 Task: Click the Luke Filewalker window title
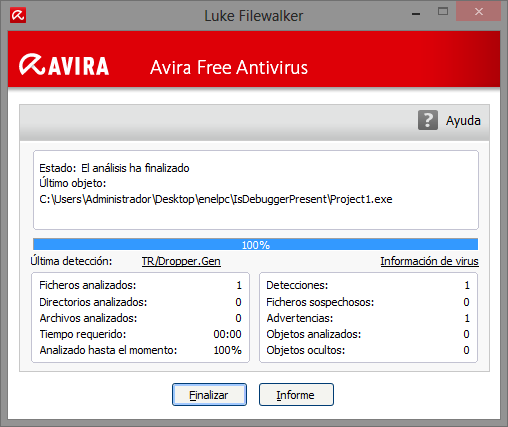(254, 16)
